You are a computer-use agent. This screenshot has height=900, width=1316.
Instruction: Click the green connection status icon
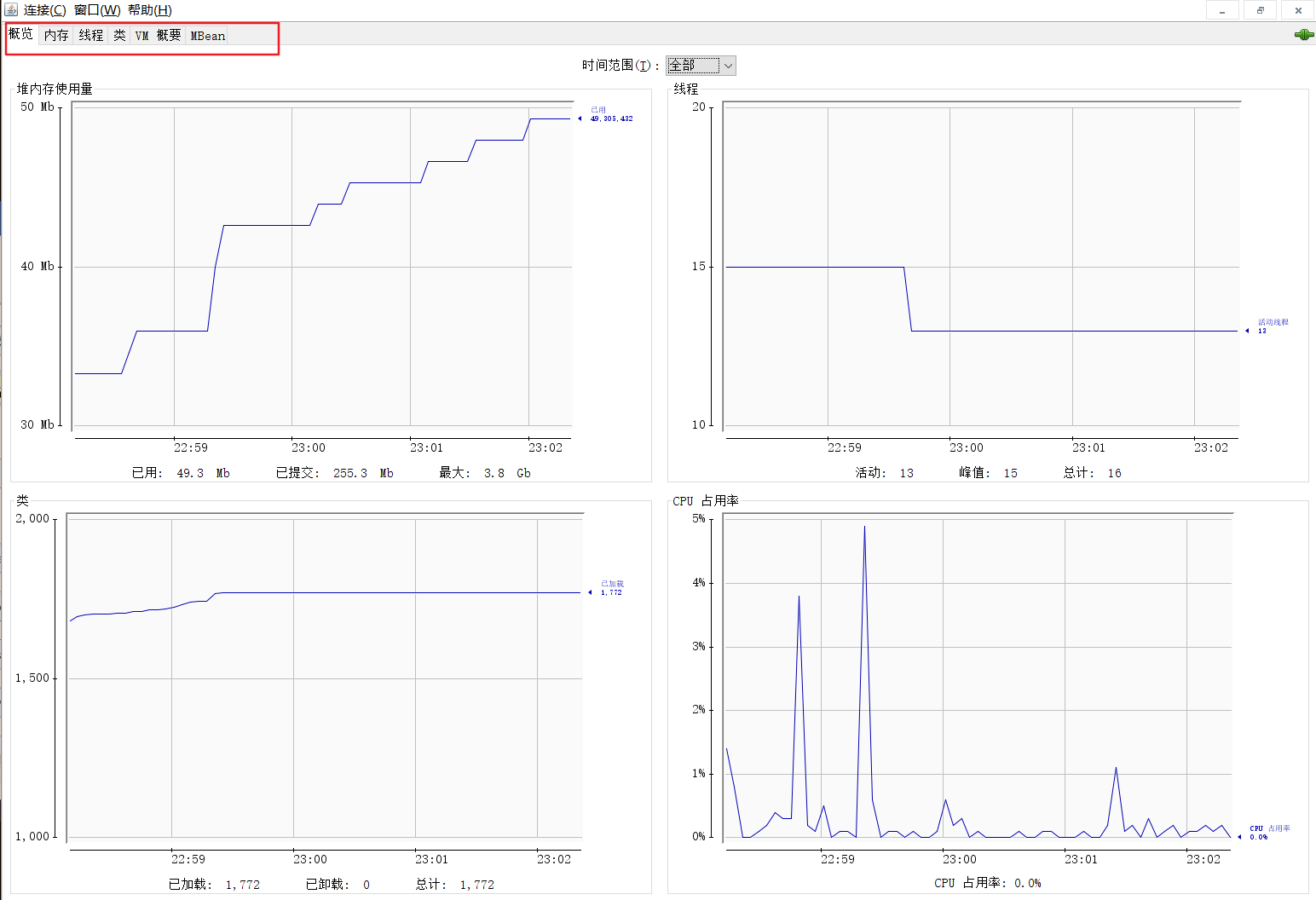1303,34
